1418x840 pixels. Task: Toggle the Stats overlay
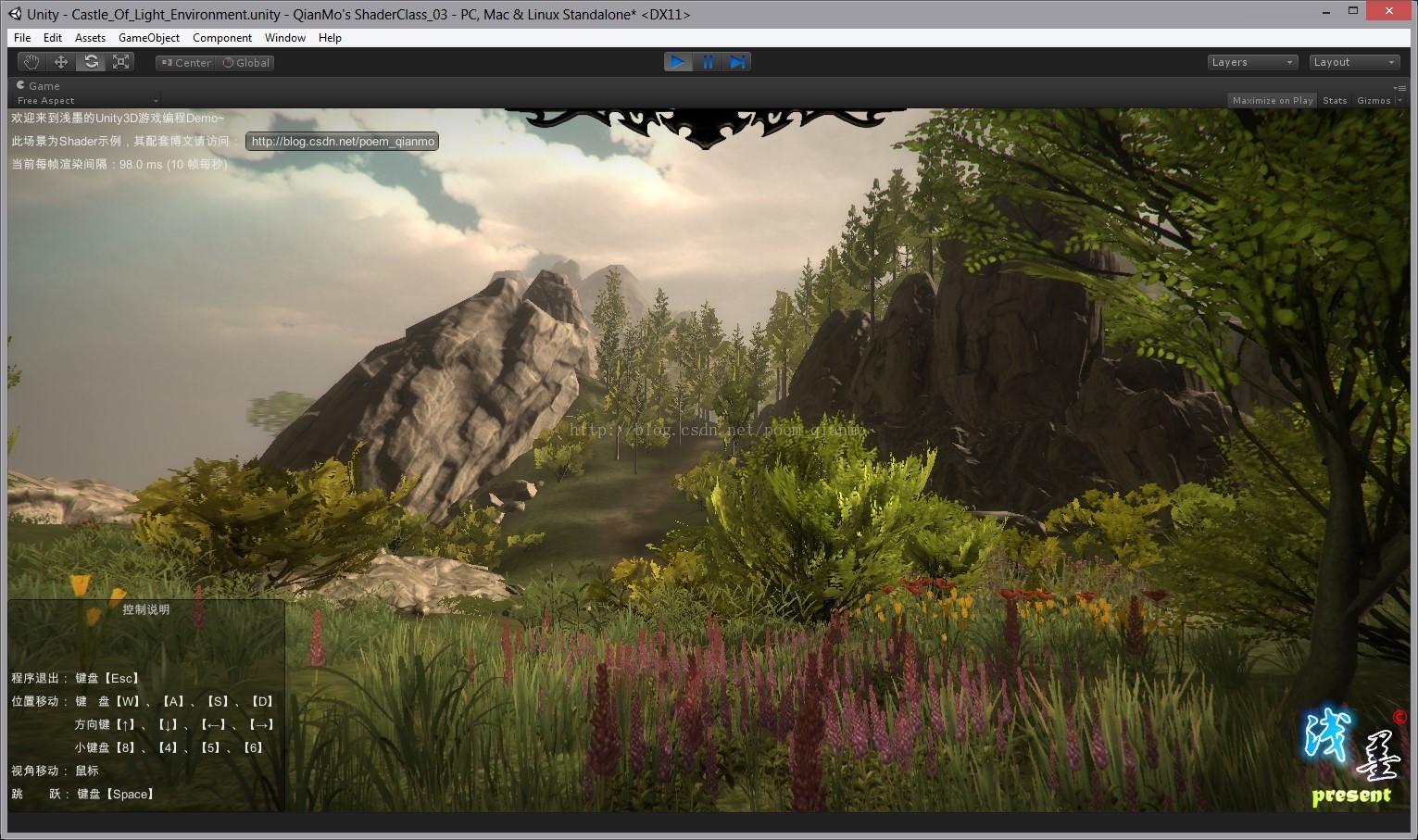pos(1335,101)
